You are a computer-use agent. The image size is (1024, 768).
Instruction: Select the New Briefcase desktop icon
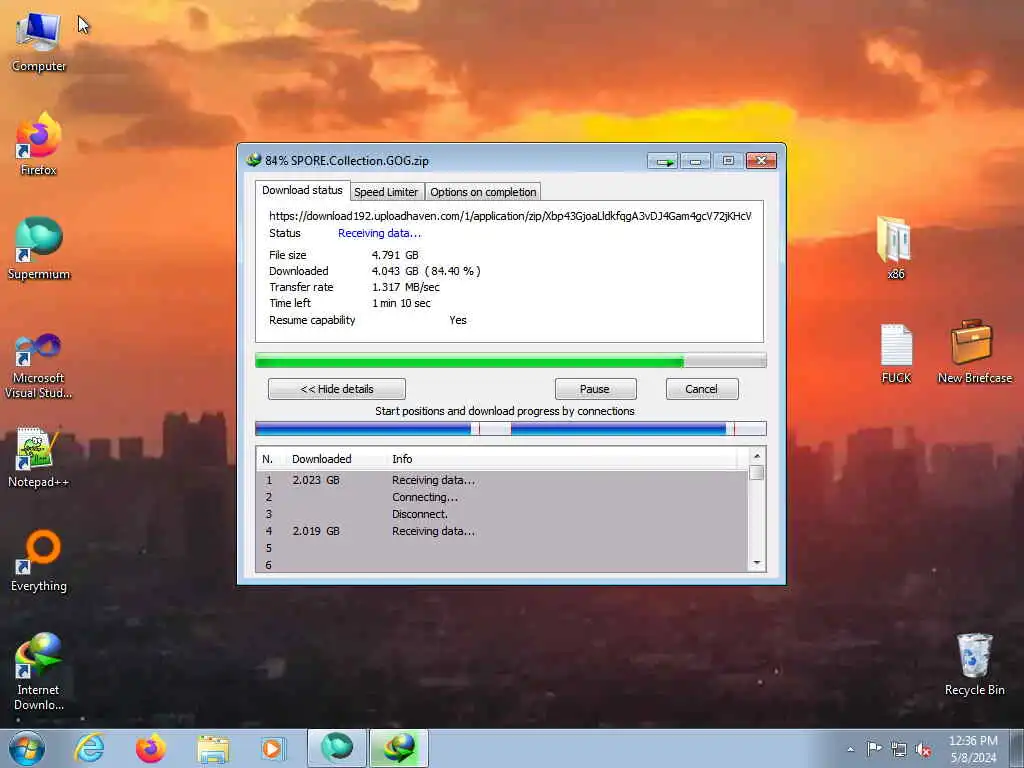(974, 351)
